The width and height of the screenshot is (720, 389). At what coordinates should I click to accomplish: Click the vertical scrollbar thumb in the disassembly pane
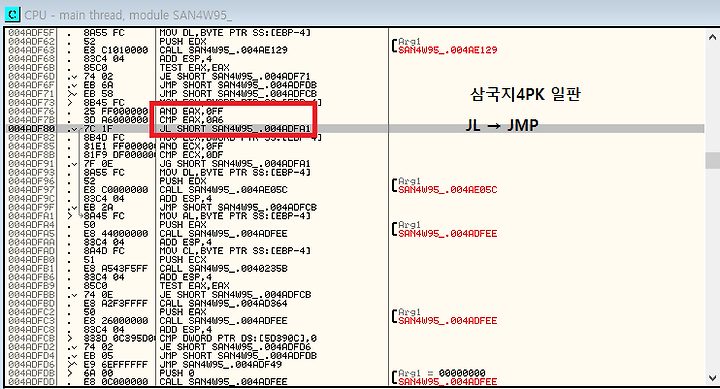[x=712, y=160]
